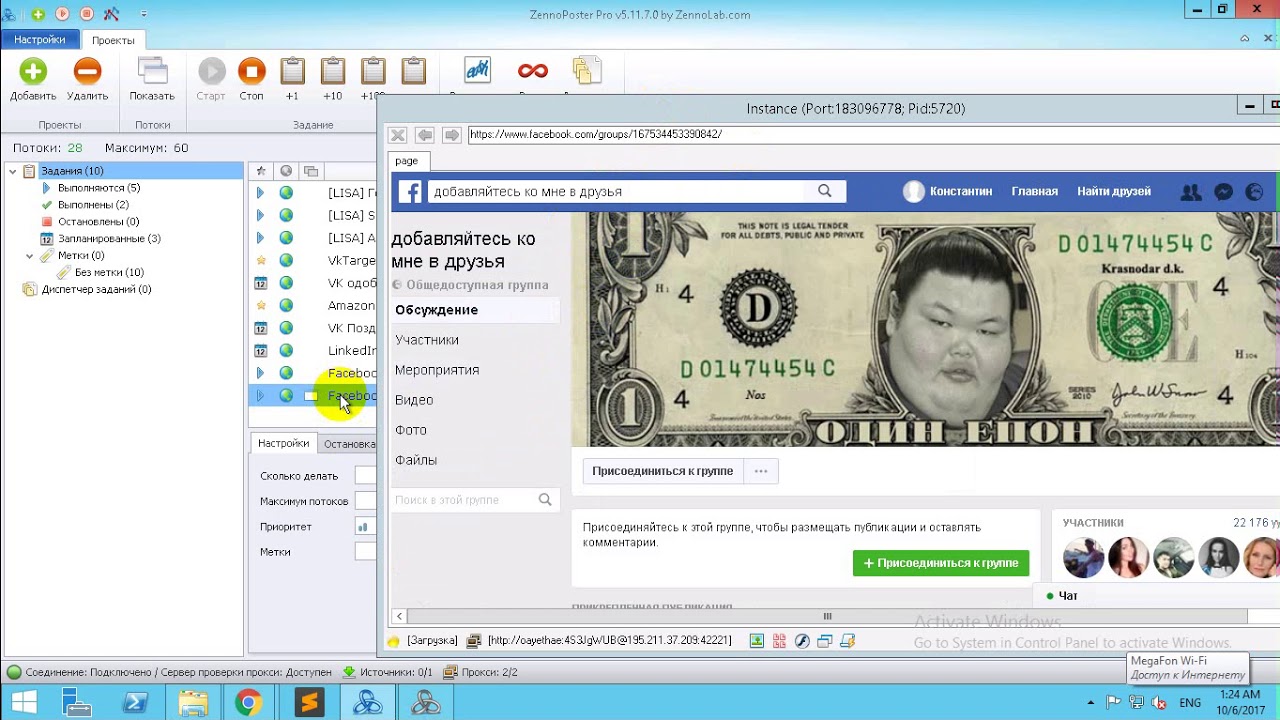1280x720 pixels.
Task: Click the Facebook logo icon
Action: point(410,192)
